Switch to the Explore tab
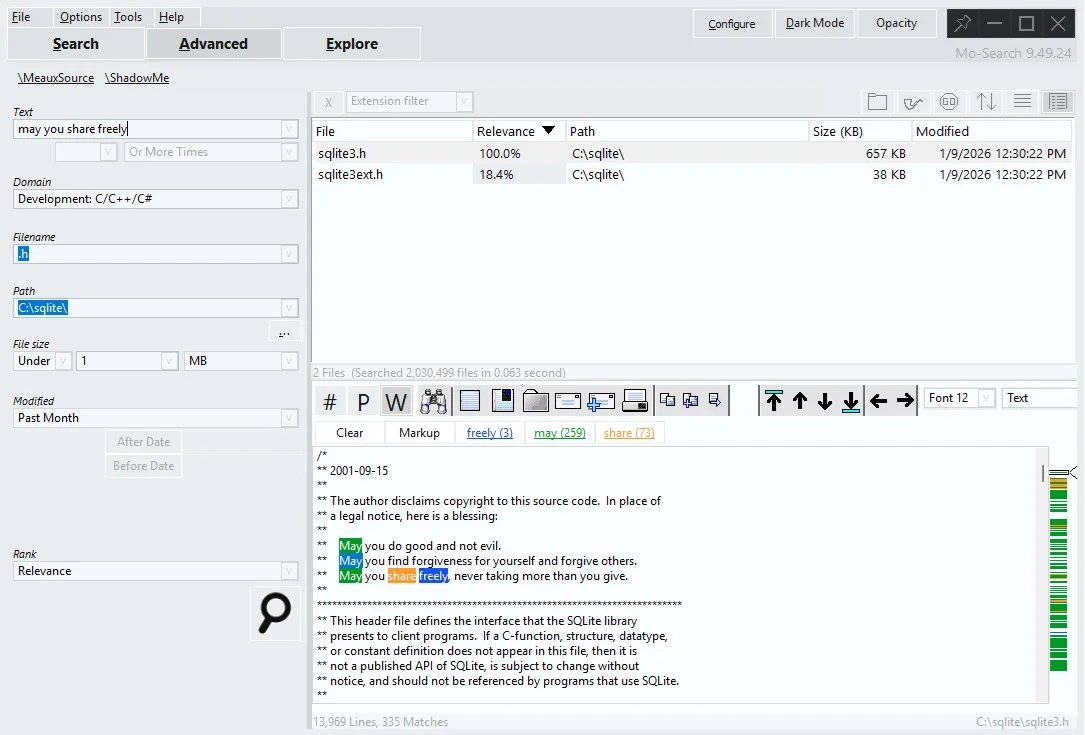1085x735 pixels. (351, 43)
